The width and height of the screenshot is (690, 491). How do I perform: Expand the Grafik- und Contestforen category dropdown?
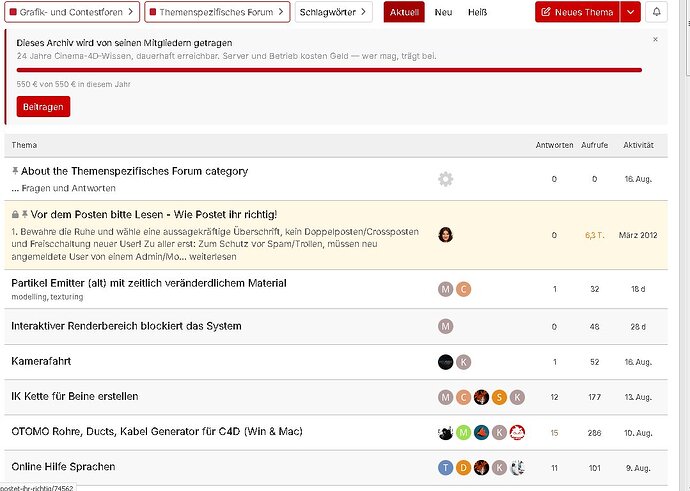pyautogui.click(x=72, y=12)
